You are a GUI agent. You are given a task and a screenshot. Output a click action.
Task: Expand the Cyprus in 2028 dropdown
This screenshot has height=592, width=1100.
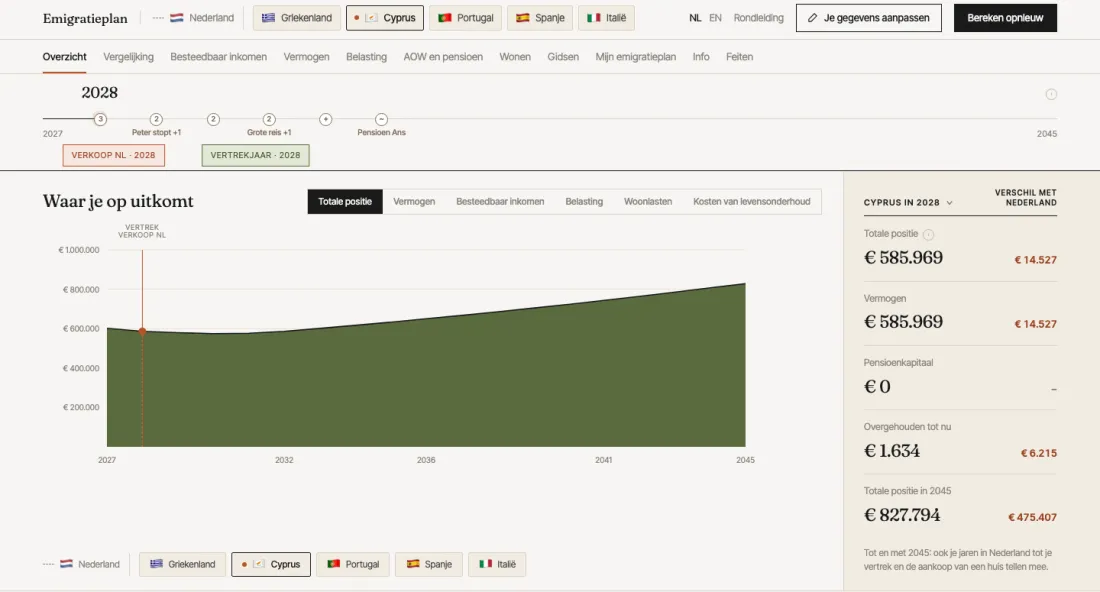tap(908, 202)
